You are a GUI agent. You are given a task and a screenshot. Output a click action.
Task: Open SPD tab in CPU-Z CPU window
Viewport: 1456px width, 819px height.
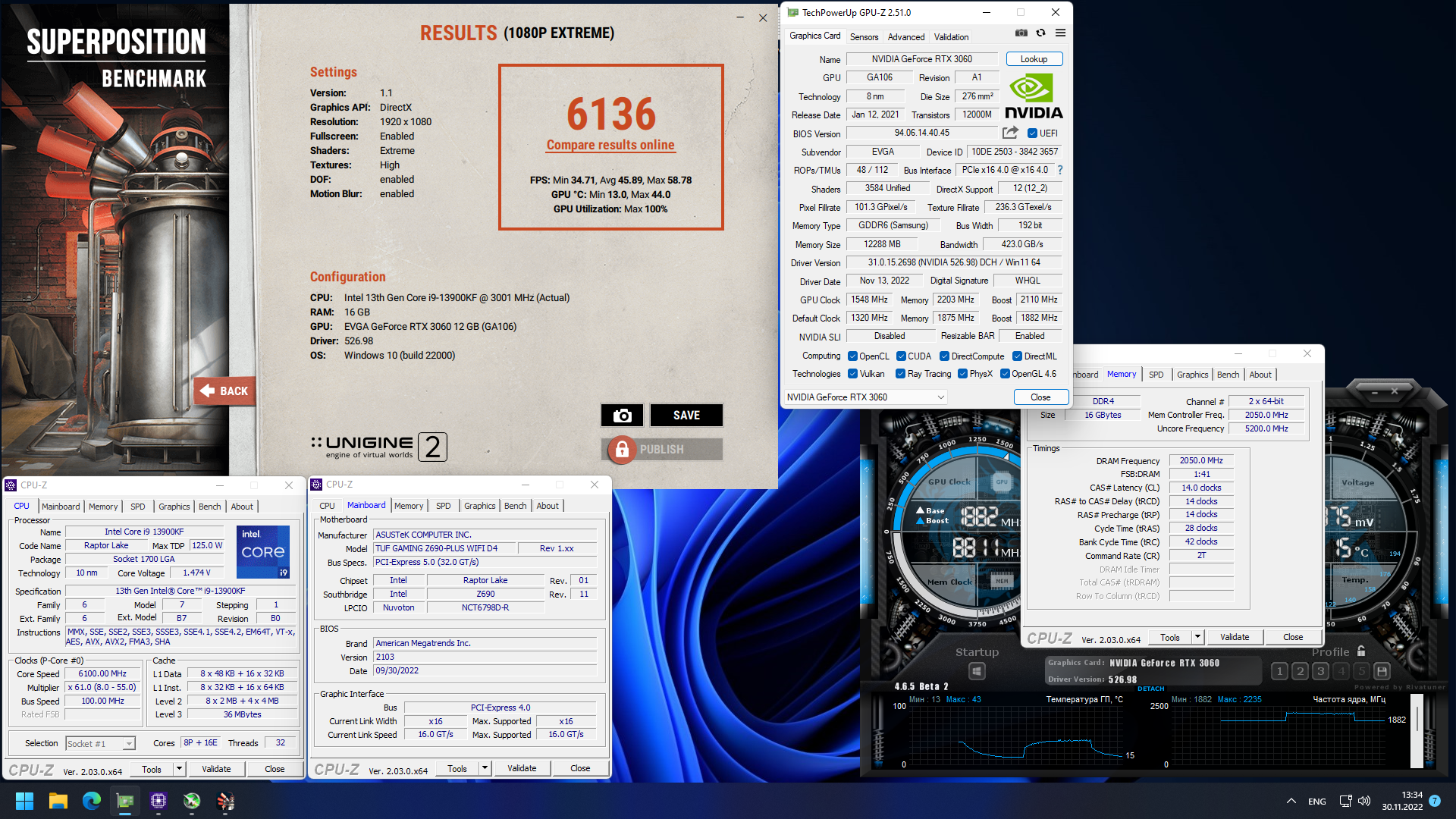137,507
